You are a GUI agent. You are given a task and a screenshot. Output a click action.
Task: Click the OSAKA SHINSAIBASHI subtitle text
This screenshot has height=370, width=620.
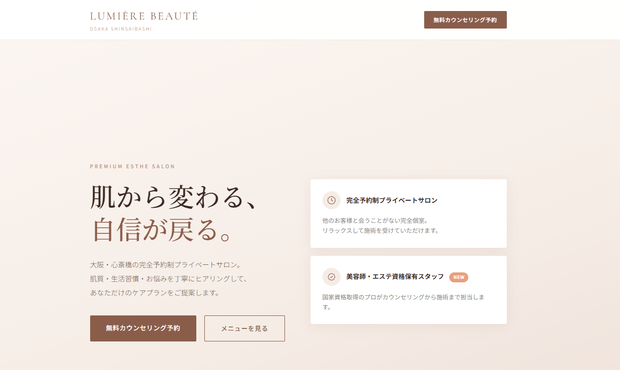coord(121,29)
